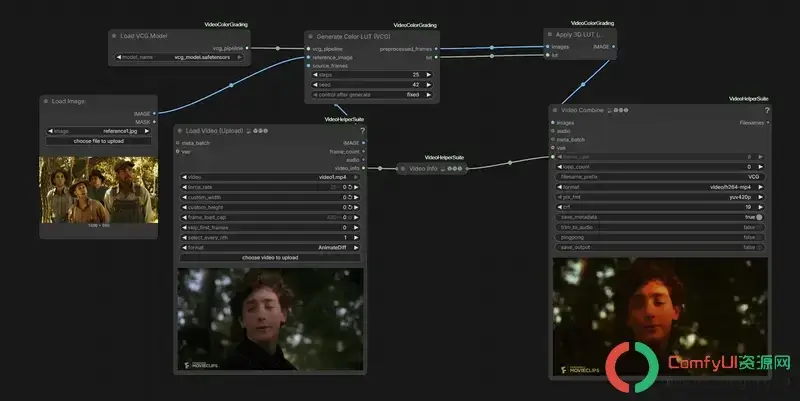Collapse the Apply 3D LUT node
Viewport: 800px width, 401px height.
pos(549,35)
